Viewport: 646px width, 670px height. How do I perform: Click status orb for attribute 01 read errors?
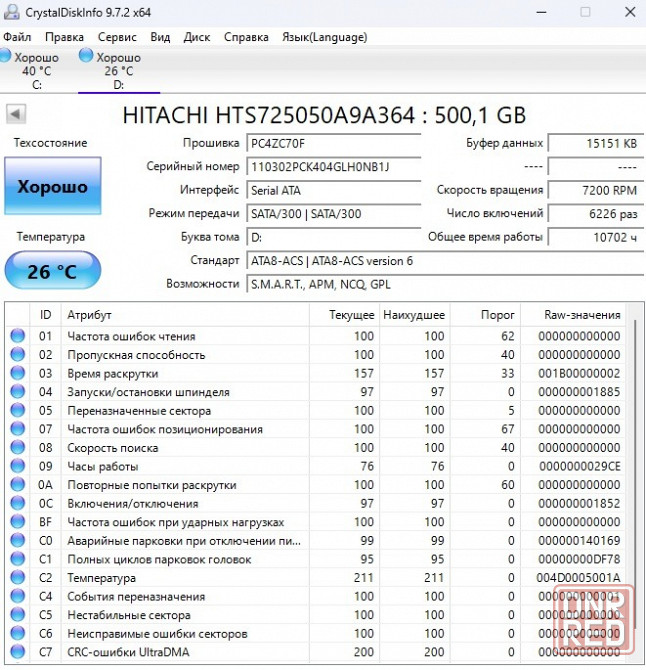(17, 336)
